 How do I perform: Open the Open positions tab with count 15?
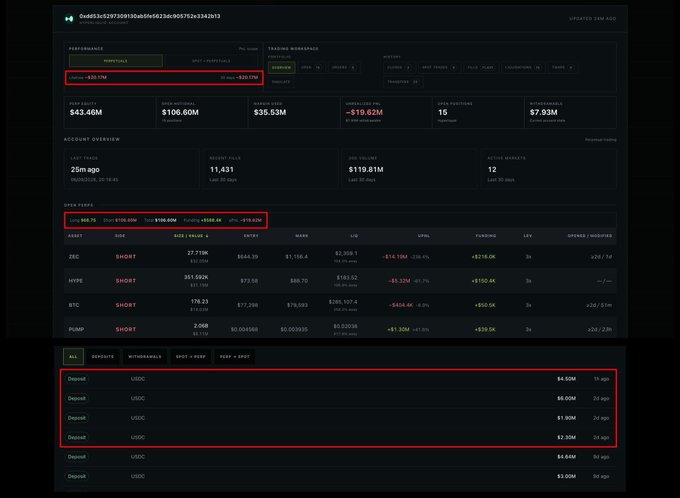(x=311, y=68)
